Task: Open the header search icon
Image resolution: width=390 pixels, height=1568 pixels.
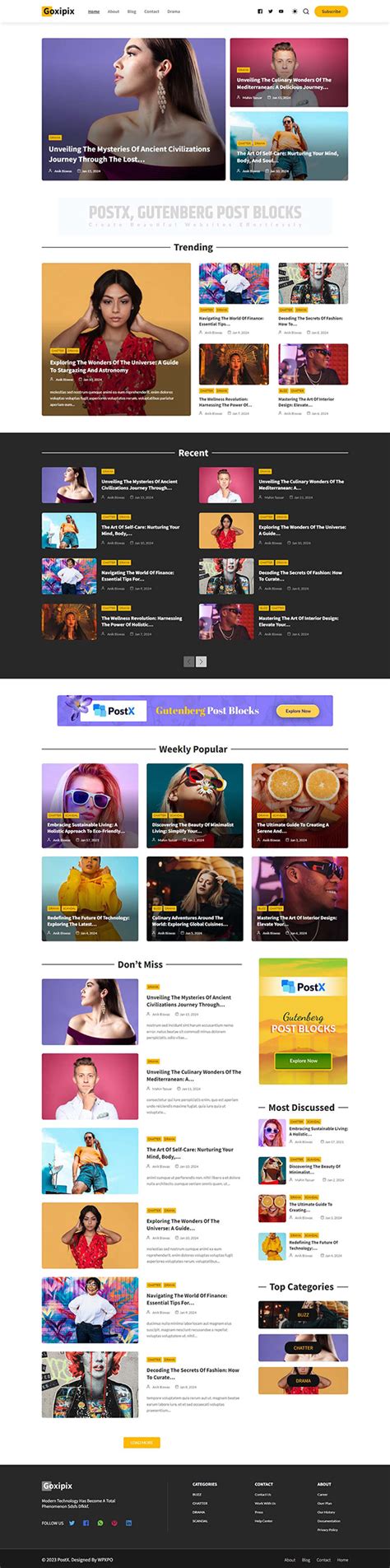Action: pyautogui.click(x=306, y=12)
